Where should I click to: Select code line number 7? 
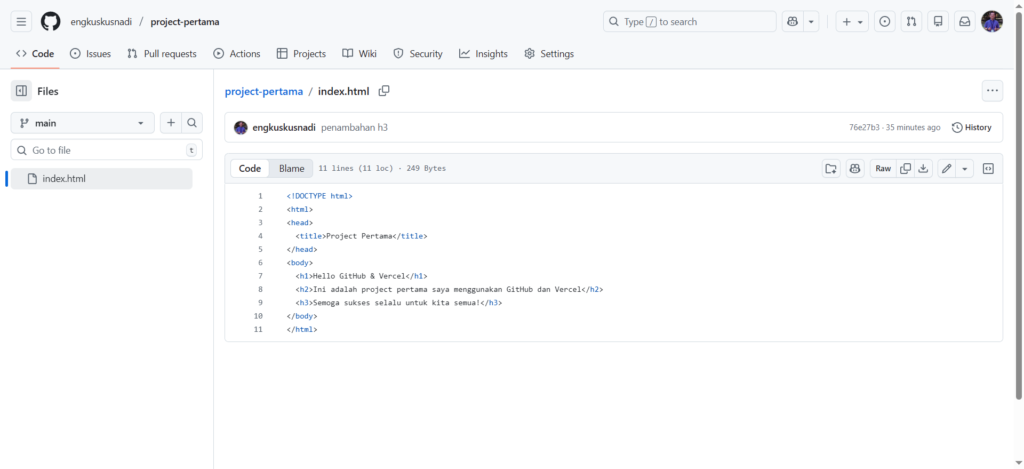tap(260, 276)
